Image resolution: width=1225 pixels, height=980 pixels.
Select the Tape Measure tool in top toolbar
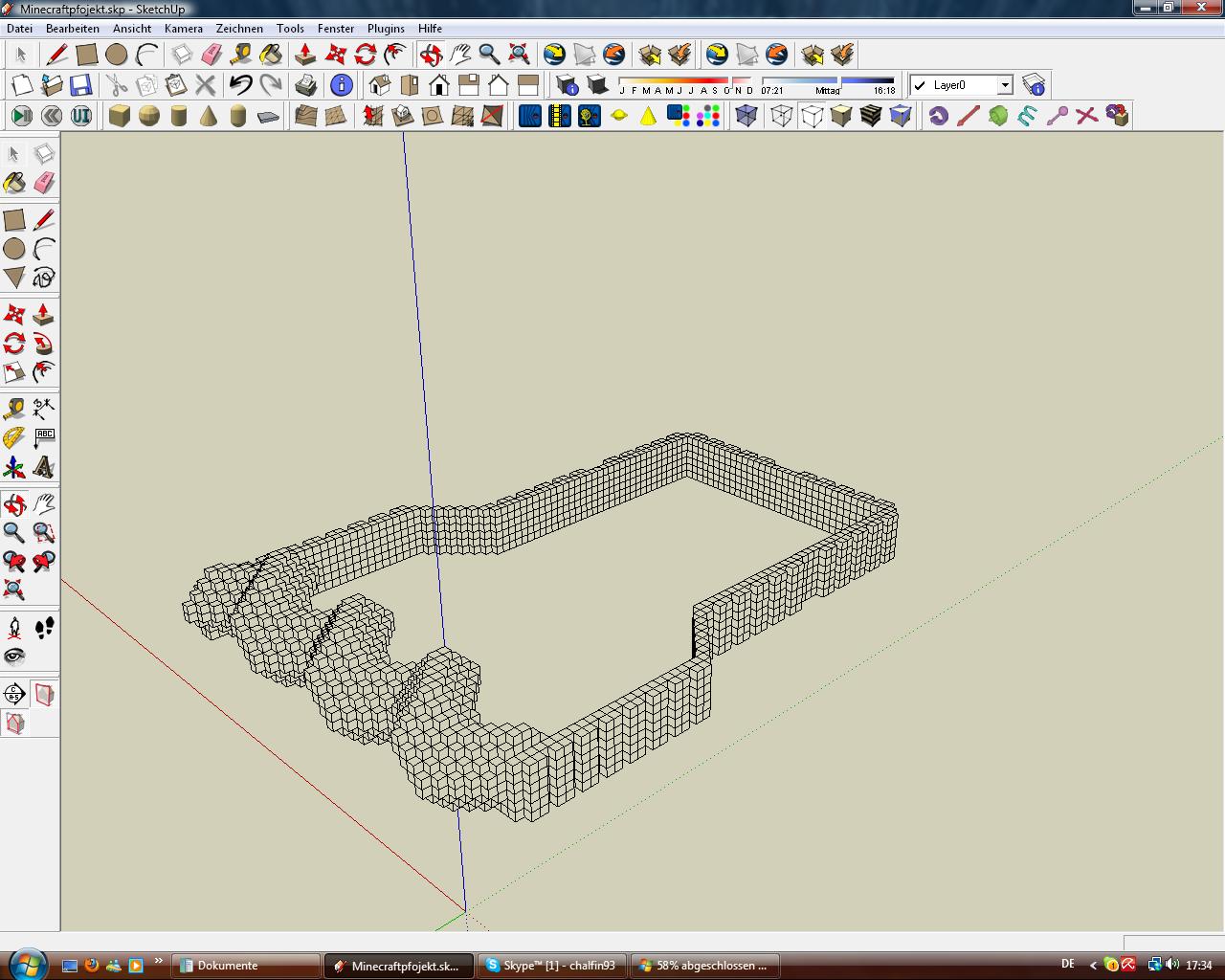(x=241, y=55)
